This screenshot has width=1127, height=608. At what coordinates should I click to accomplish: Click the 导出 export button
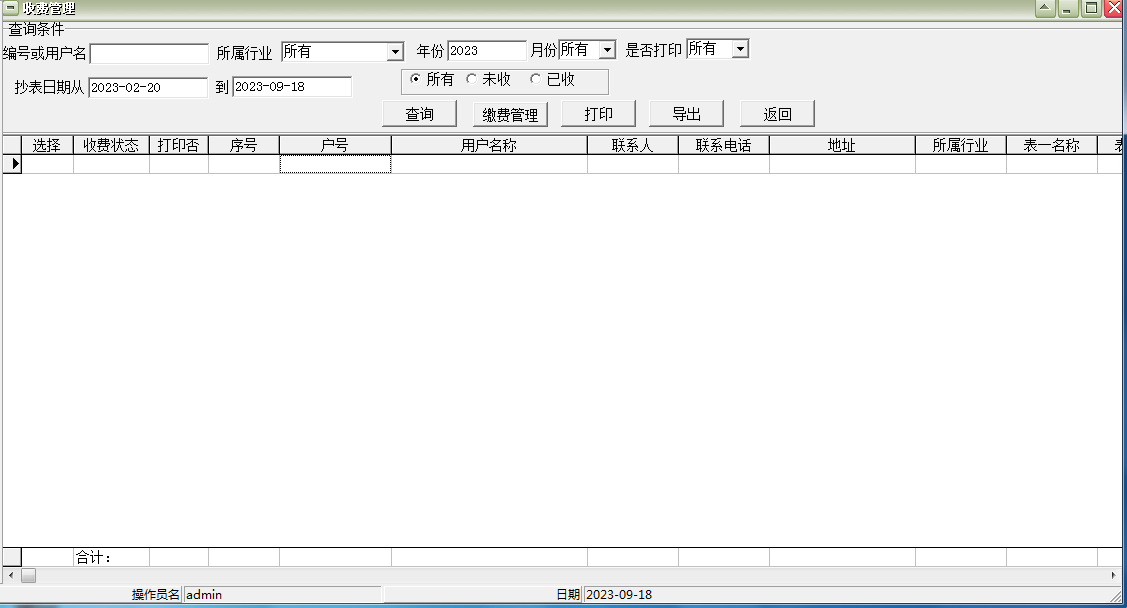[x=686, y=114]
